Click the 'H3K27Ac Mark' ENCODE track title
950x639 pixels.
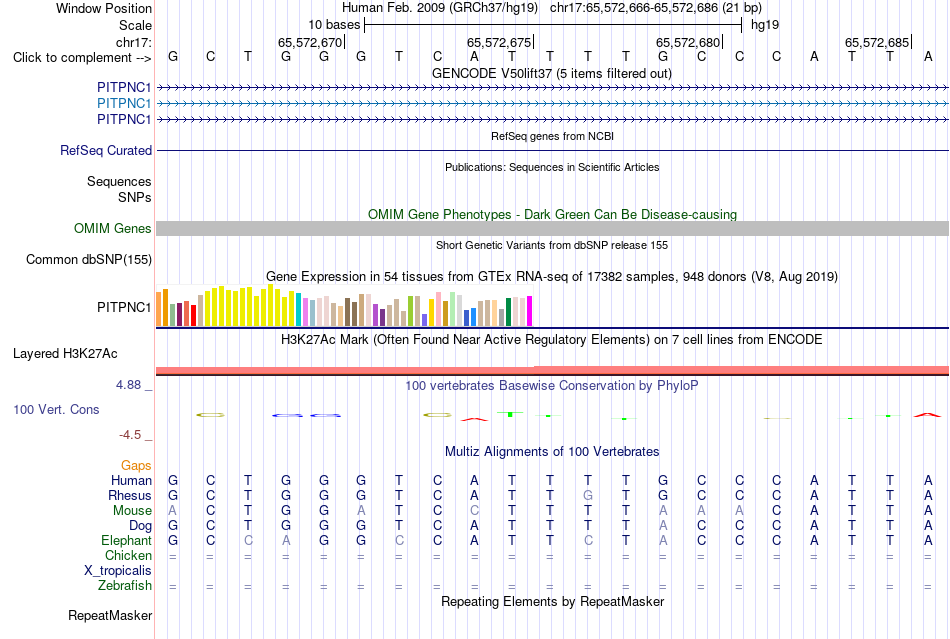pyautogui.click(x=552, y=339)
